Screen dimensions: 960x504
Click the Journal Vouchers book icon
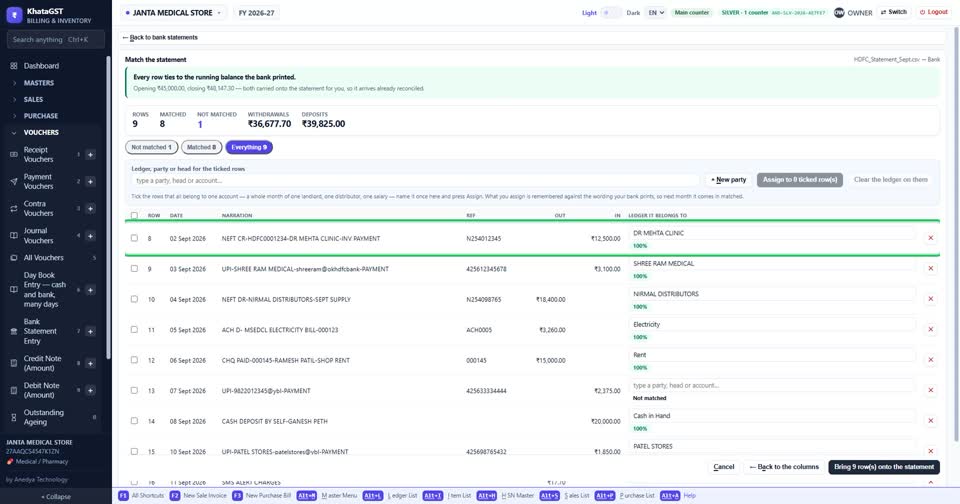[13, 236]
